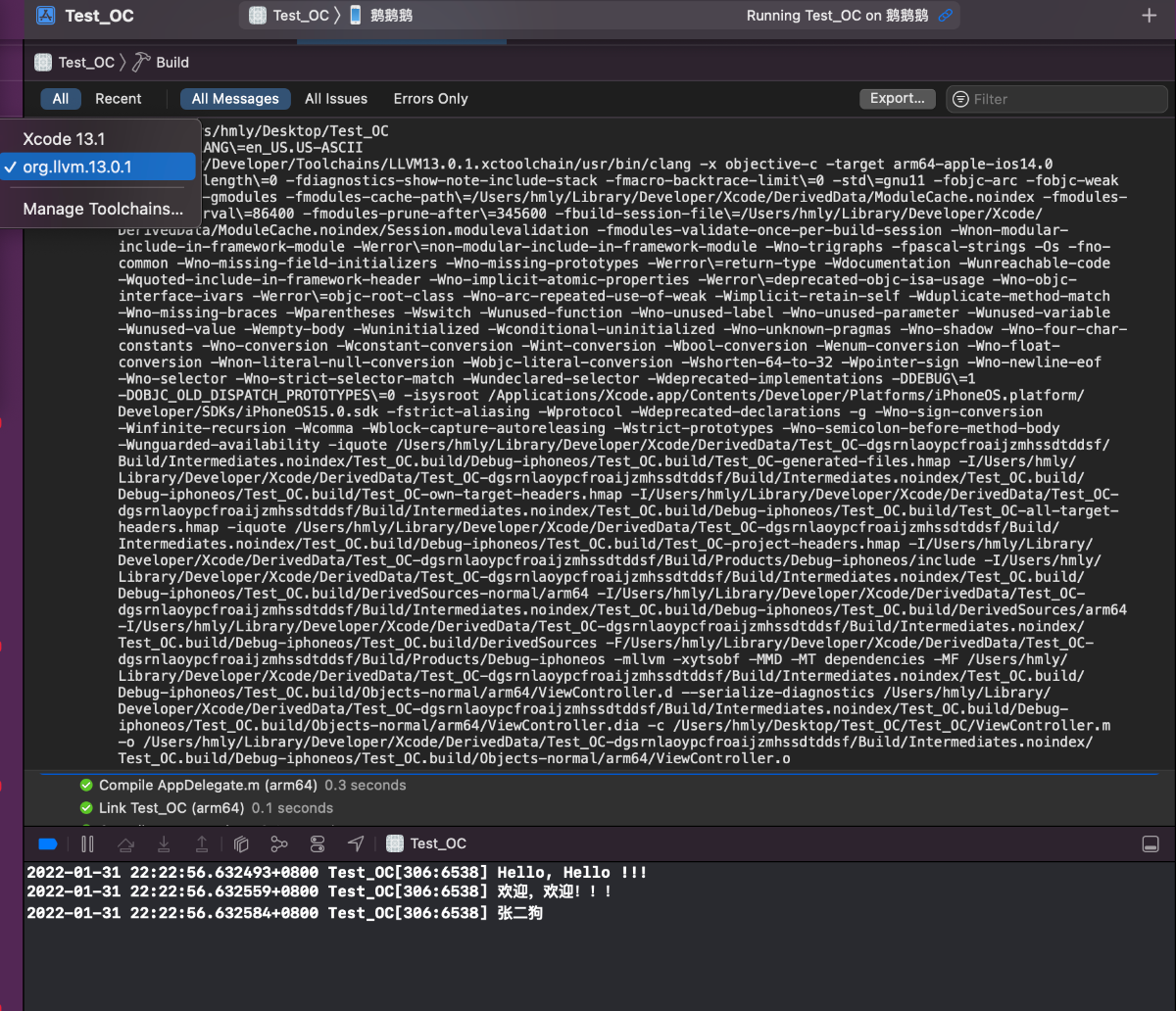This screenshot has height=1011, width=1176.
Task: Click the Step Into debug icon
Action: [164, 843]
